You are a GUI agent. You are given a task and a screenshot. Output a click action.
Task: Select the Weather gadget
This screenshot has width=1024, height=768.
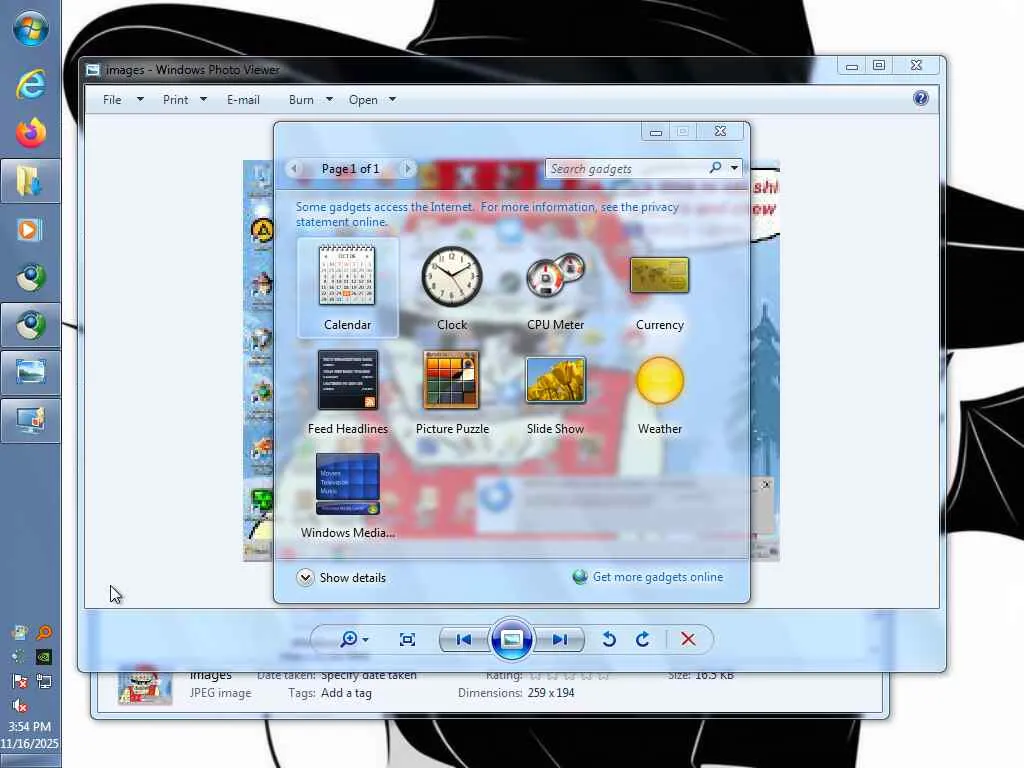click(660, 392)
